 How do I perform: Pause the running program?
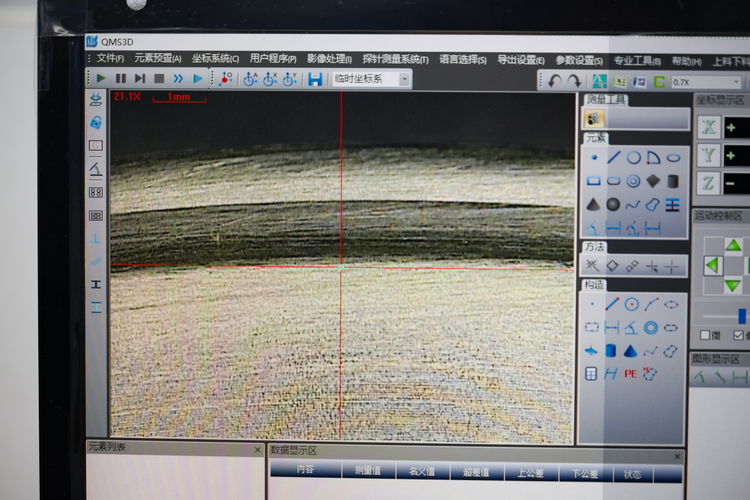121,78
